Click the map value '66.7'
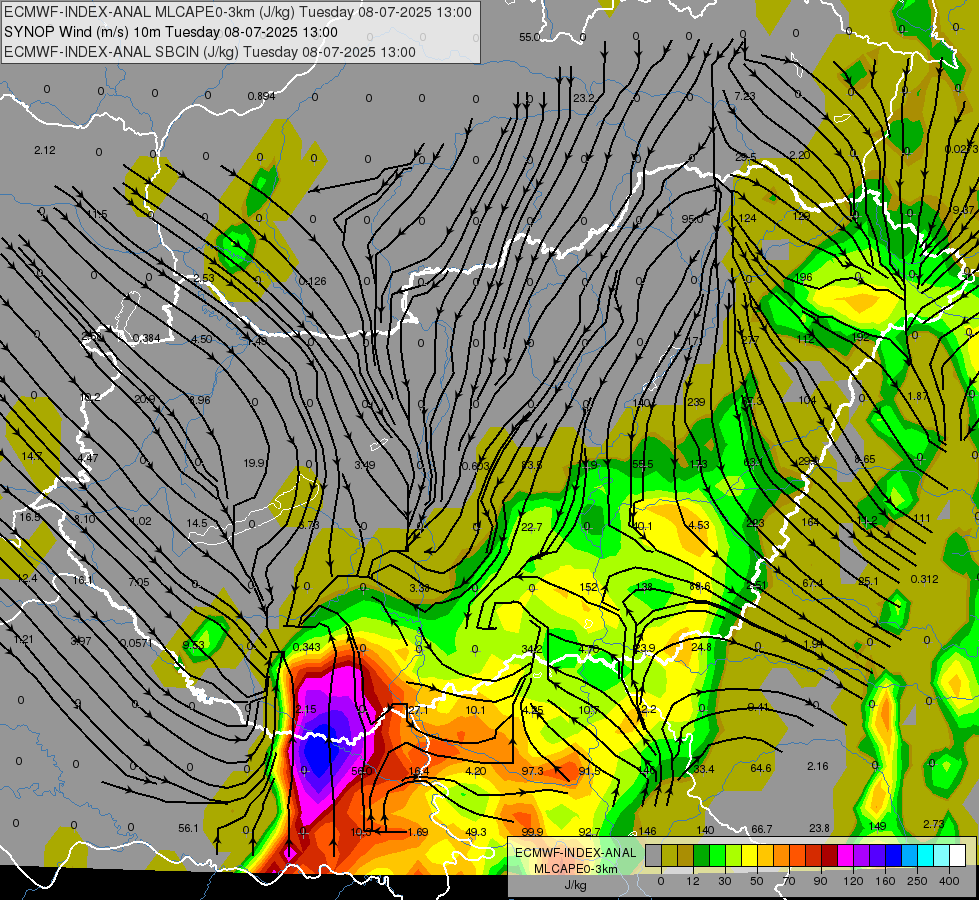This screenshot has height=900, width=979. [762, 829]
